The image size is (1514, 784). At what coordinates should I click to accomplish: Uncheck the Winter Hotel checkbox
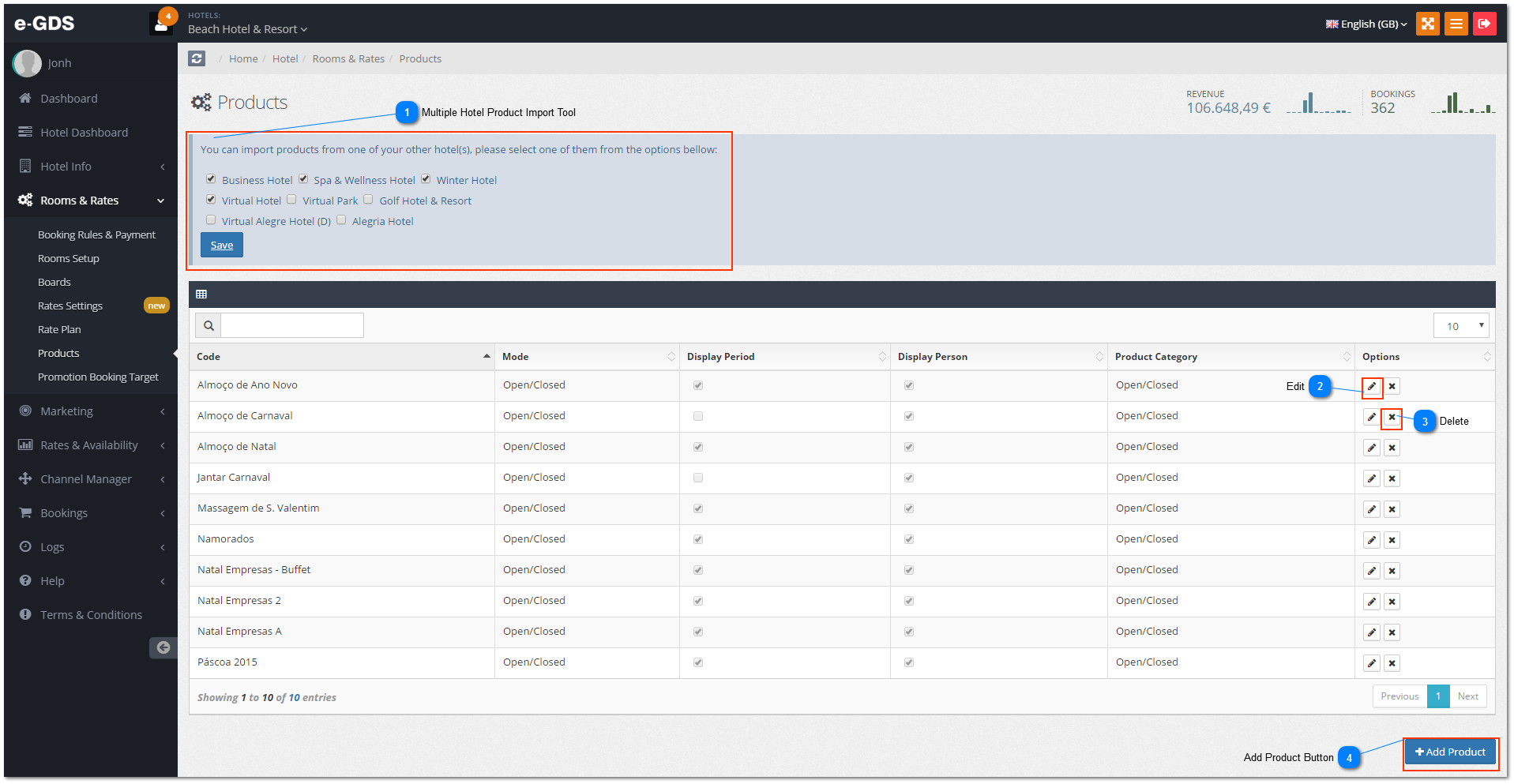click(426, 179)
